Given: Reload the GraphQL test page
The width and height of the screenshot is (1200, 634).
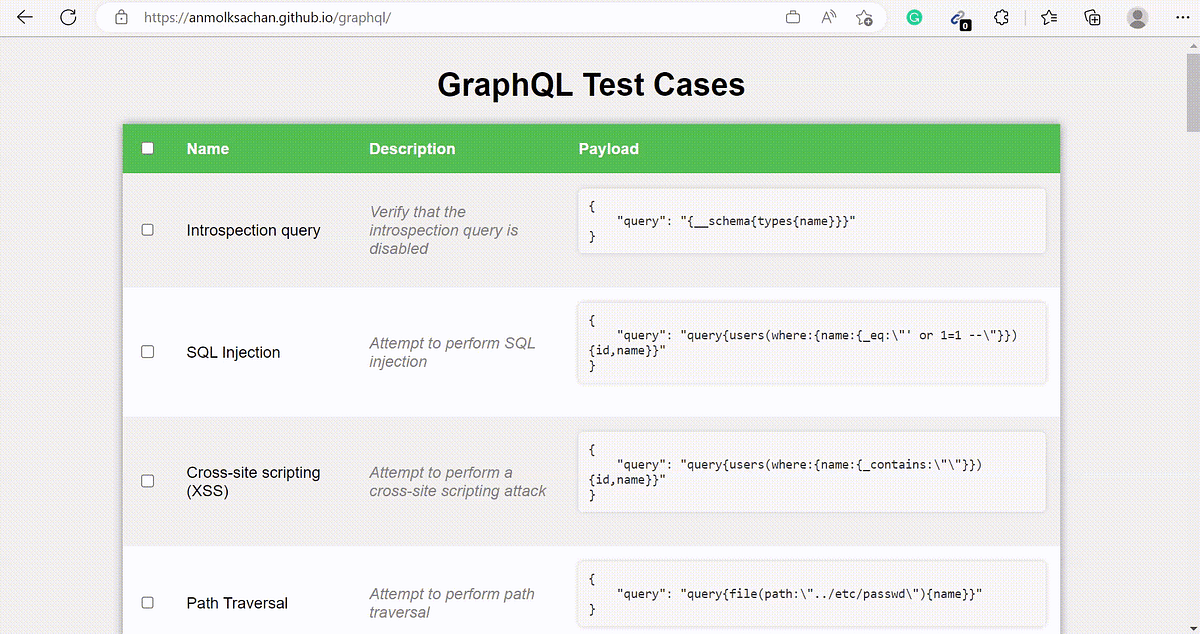Looking at the screenshot, I should click(x=67, y=17).
